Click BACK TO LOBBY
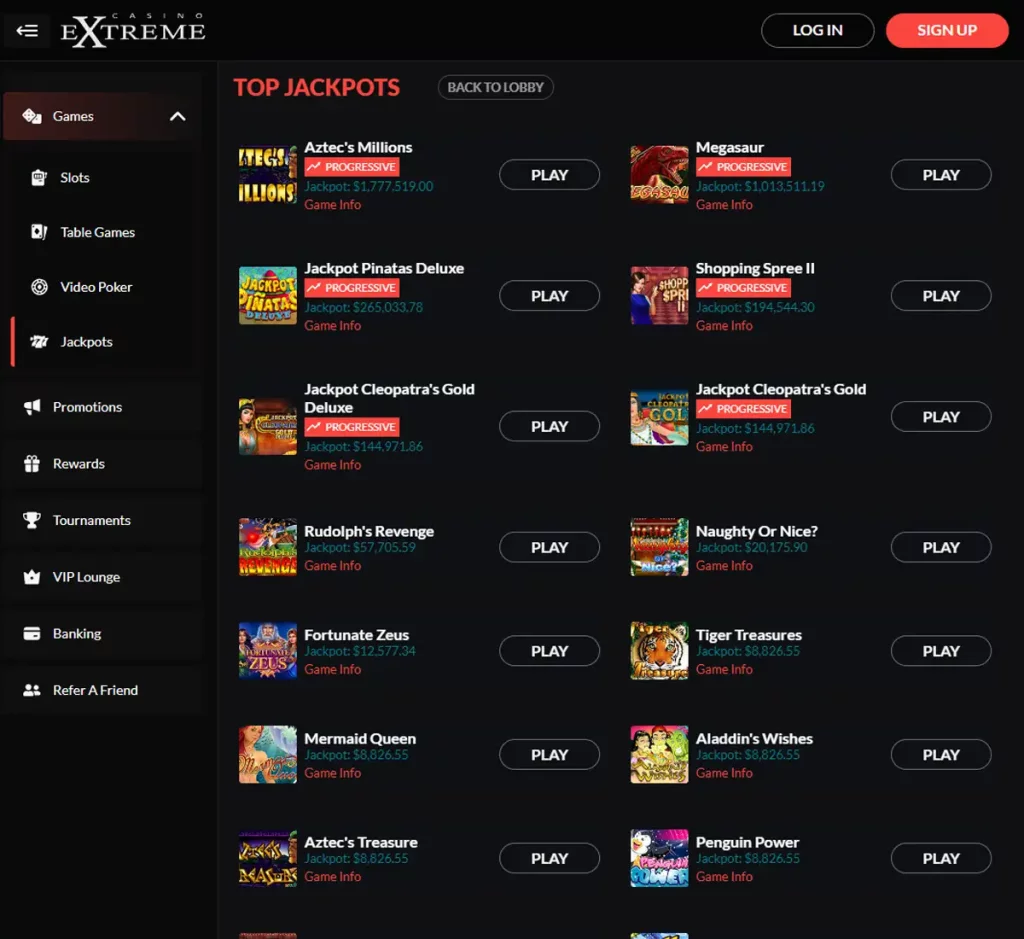 (x=495, y=87)
